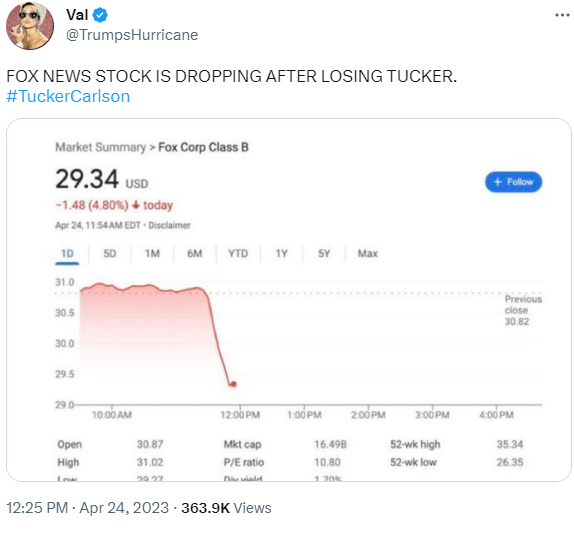Switch chart to the 1M range
The image size is (574, 534).
pos(152,254)
